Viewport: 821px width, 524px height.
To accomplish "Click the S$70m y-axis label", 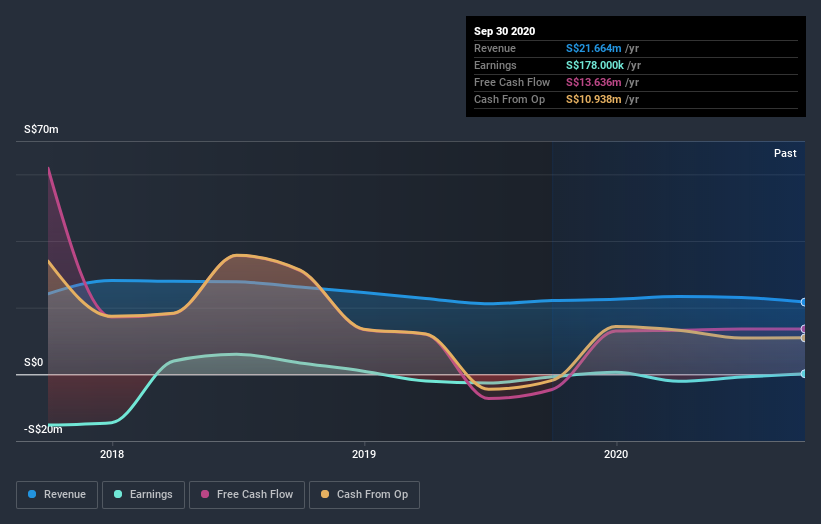I will tap(41, 129).
